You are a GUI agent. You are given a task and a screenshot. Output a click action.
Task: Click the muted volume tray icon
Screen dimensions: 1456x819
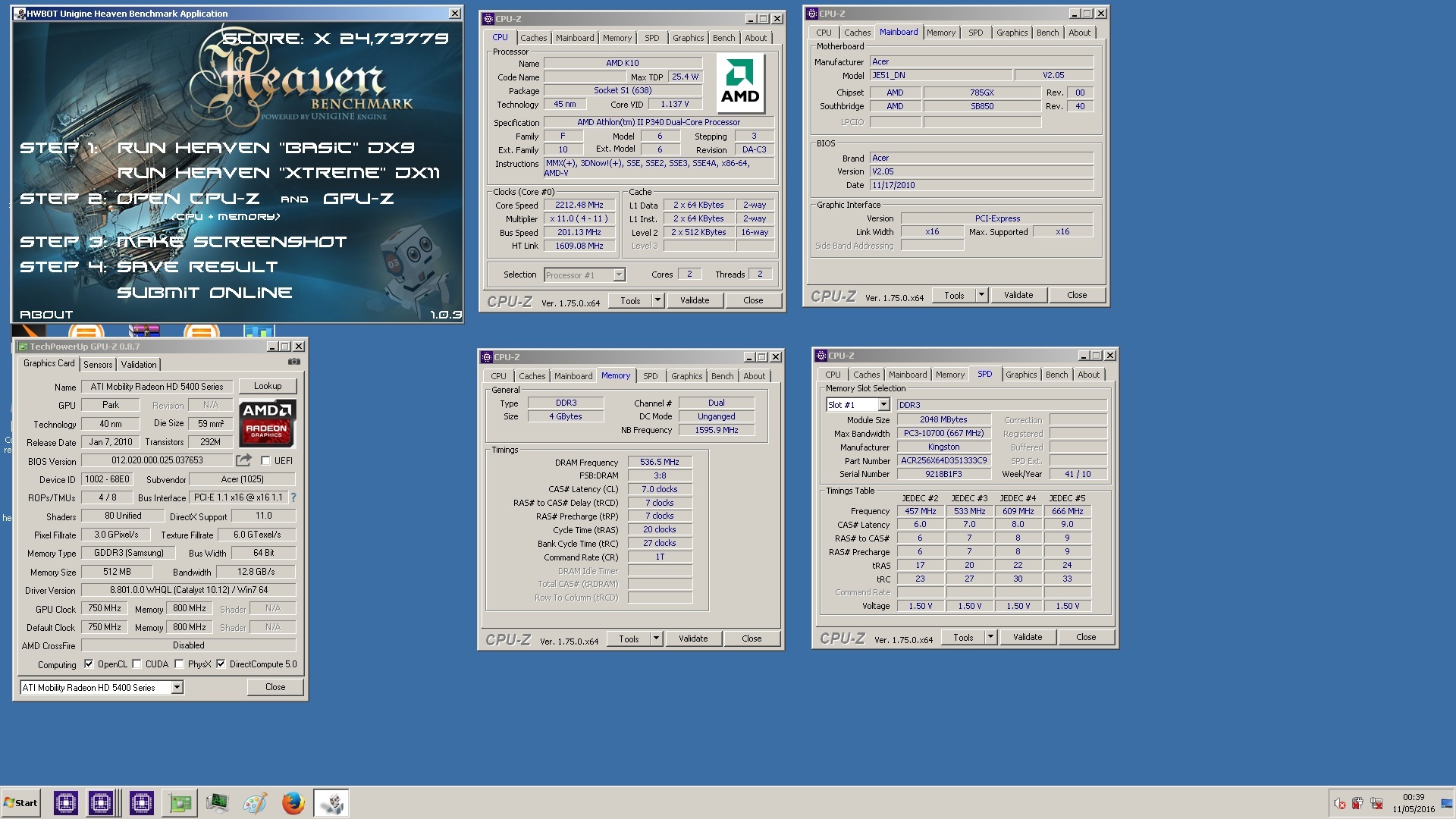(1340, 804)
